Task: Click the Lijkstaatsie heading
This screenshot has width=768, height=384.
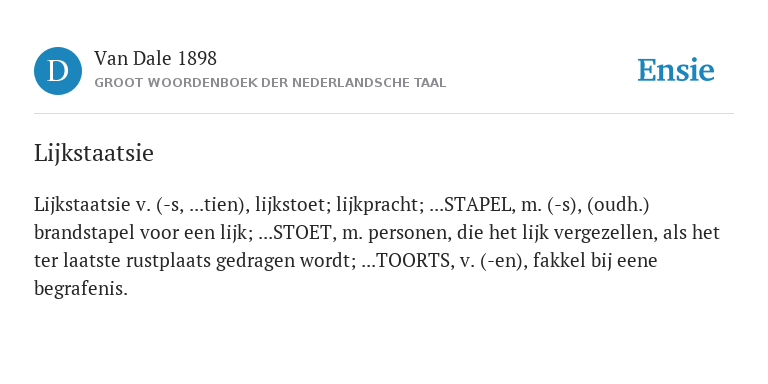Action: coord(94,153)
